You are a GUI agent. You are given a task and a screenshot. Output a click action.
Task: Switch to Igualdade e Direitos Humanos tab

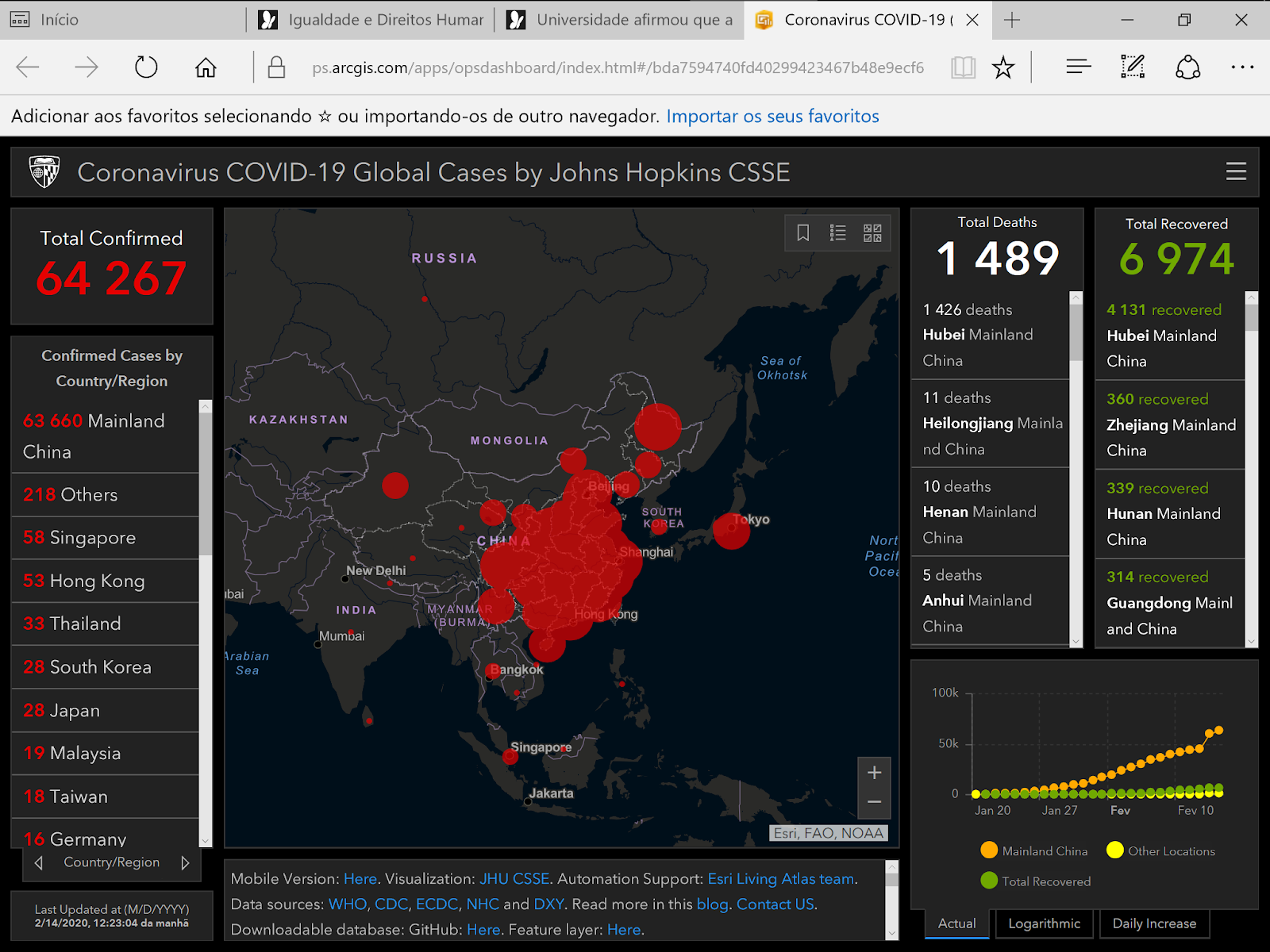pos(371,20)
